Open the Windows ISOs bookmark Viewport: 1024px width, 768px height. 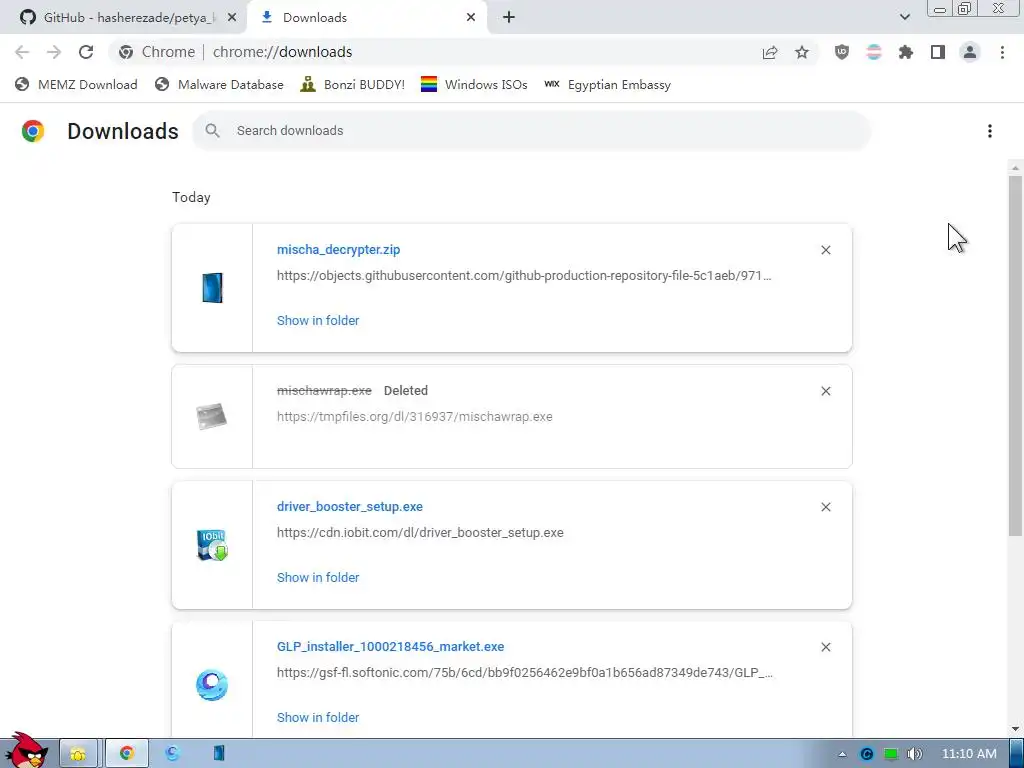point(474,85)
